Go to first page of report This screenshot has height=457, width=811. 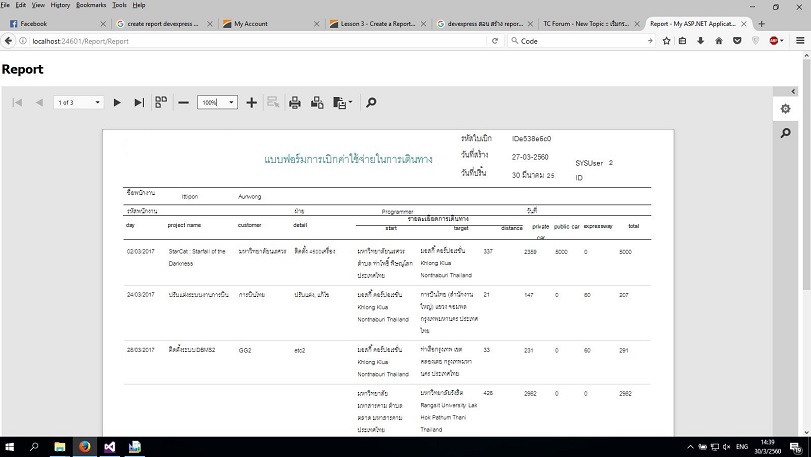[x=17, y=102]
